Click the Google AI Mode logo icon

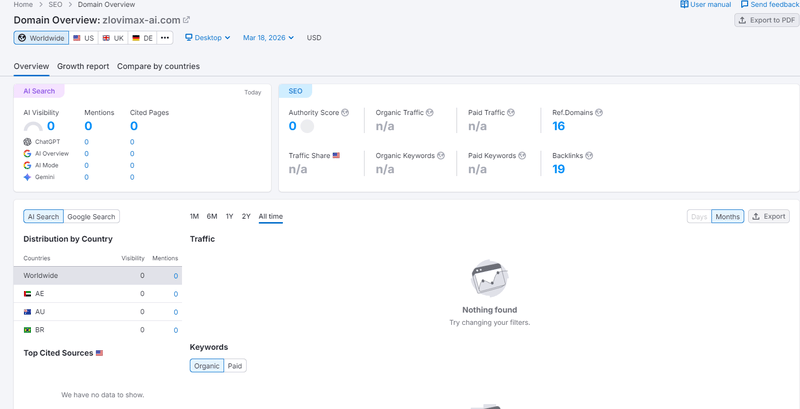pos(27,165)
